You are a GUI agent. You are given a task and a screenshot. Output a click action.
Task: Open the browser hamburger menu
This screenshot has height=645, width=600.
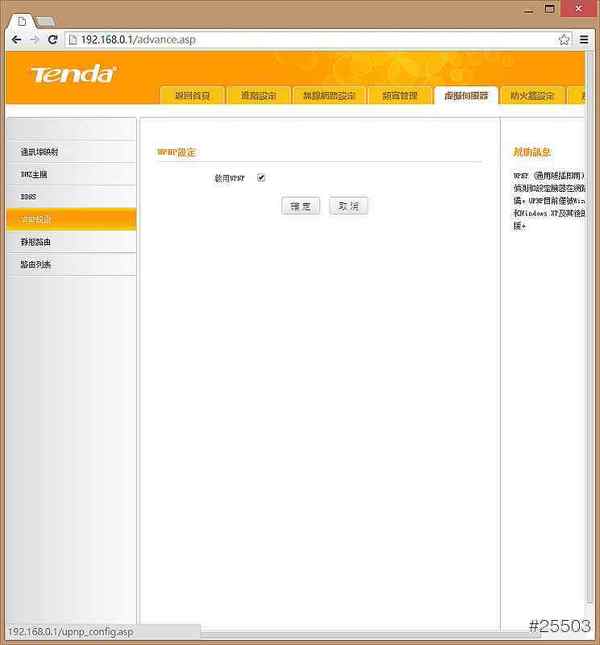point(584,39)
